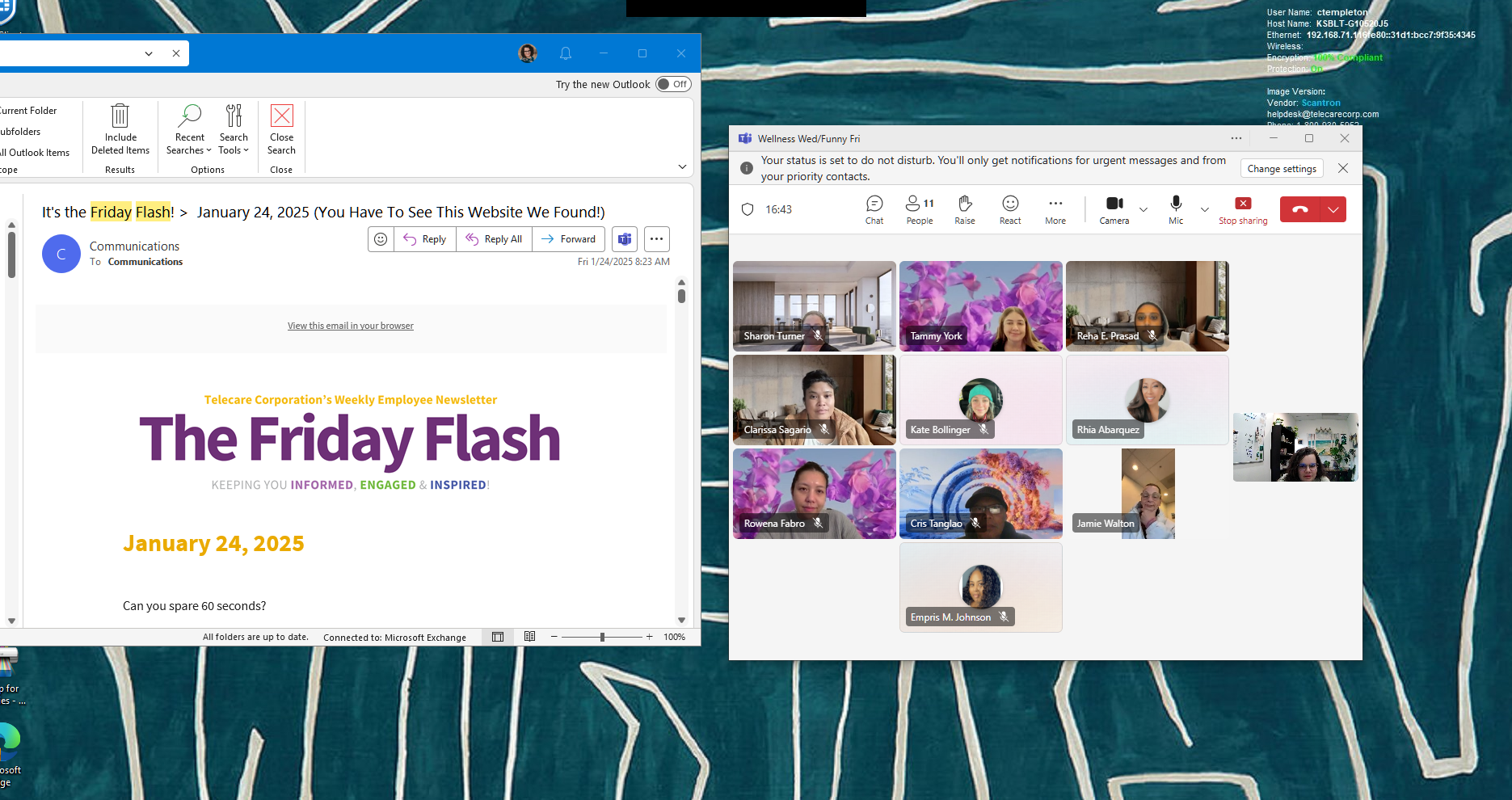The image size is (1512, 800).
Task: React to email with emoji button
Action: point(381,239)
